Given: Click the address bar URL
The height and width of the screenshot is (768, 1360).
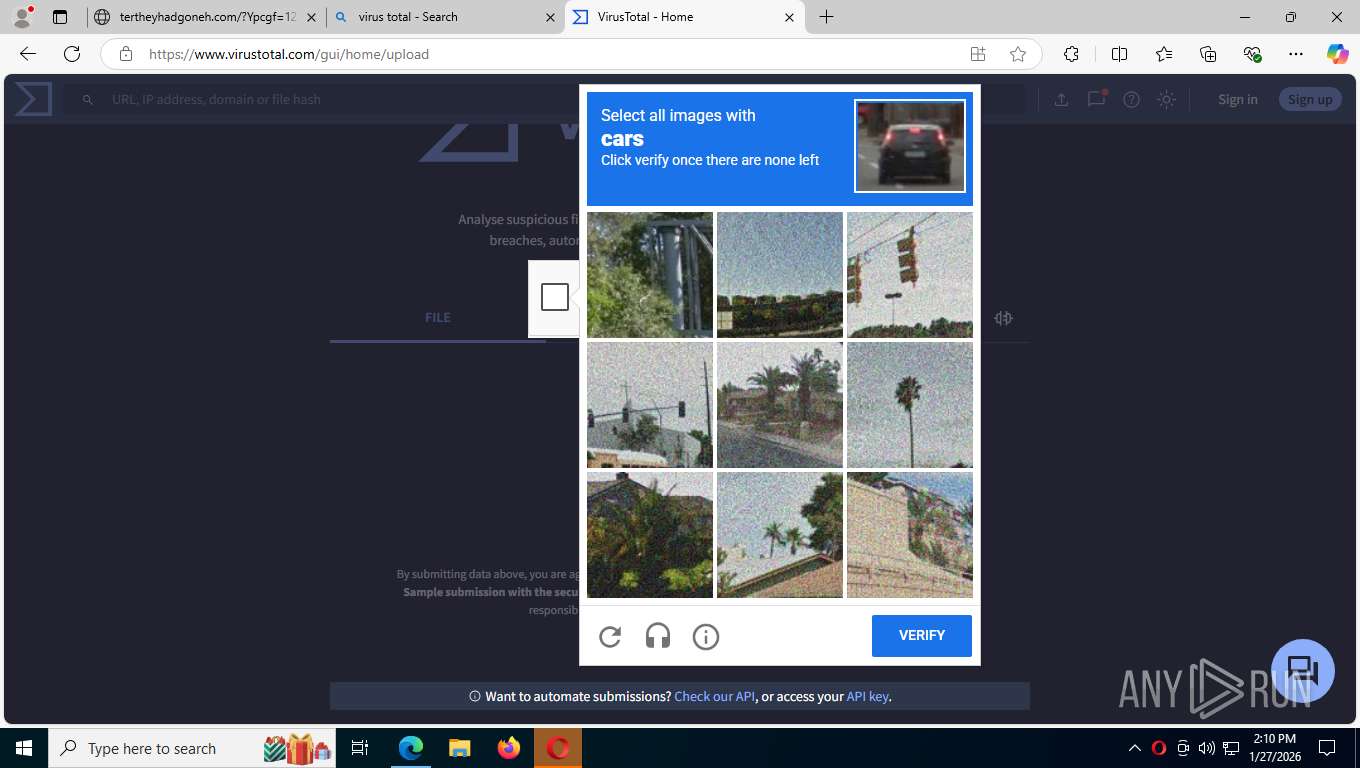Looking at the screenshot, I should click(x=289, y=54).
